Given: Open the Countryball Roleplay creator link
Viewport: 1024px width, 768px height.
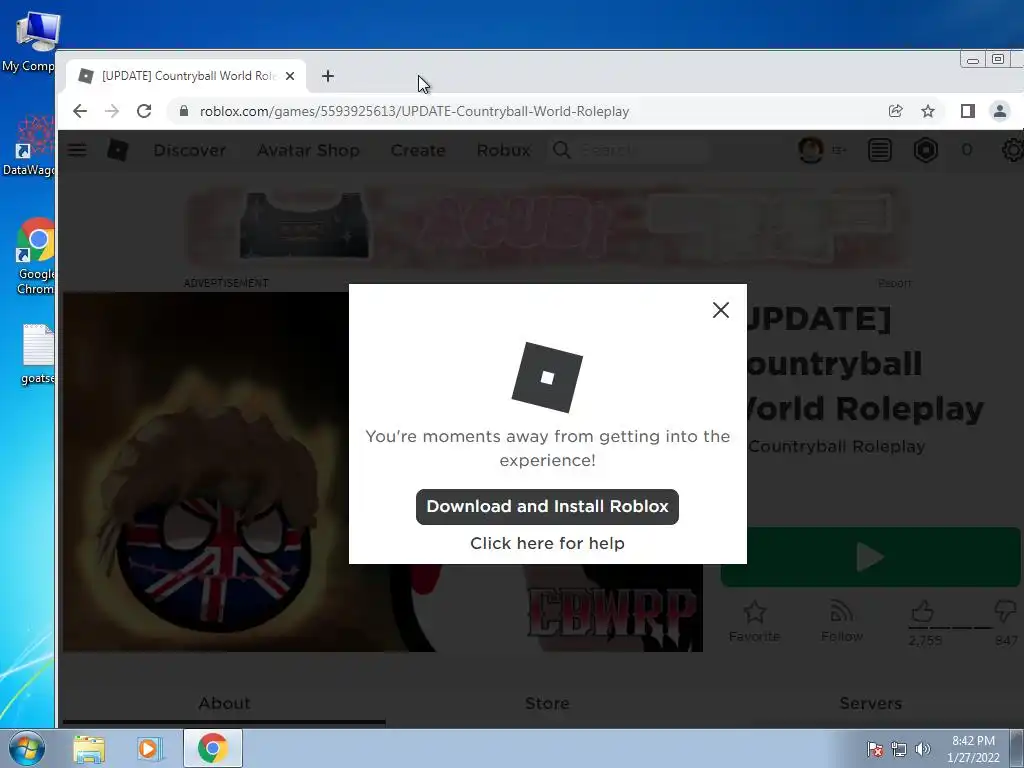Looking at the screenshot, I should [837, 447].
